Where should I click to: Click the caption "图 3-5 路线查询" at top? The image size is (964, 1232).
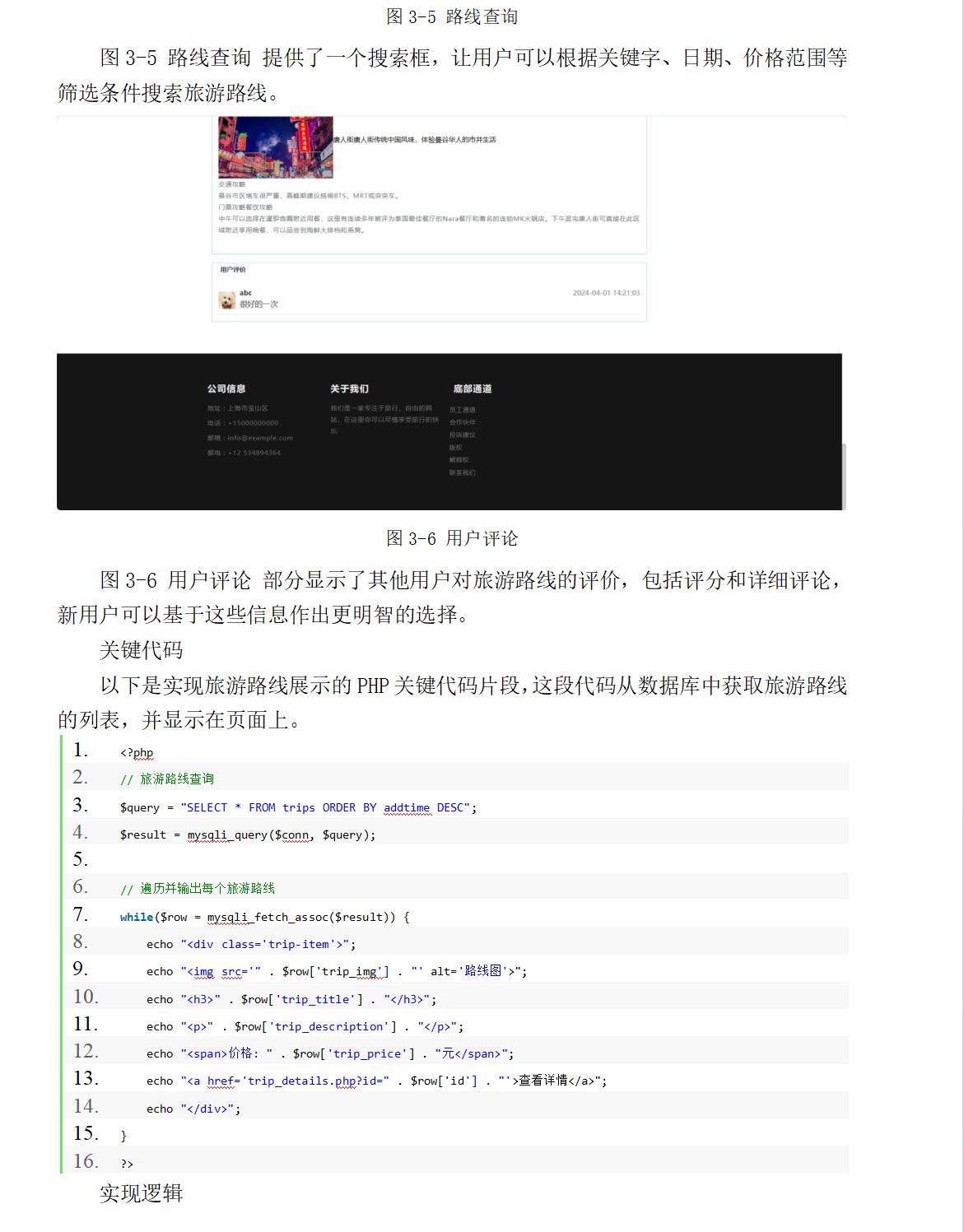(452, 16)
